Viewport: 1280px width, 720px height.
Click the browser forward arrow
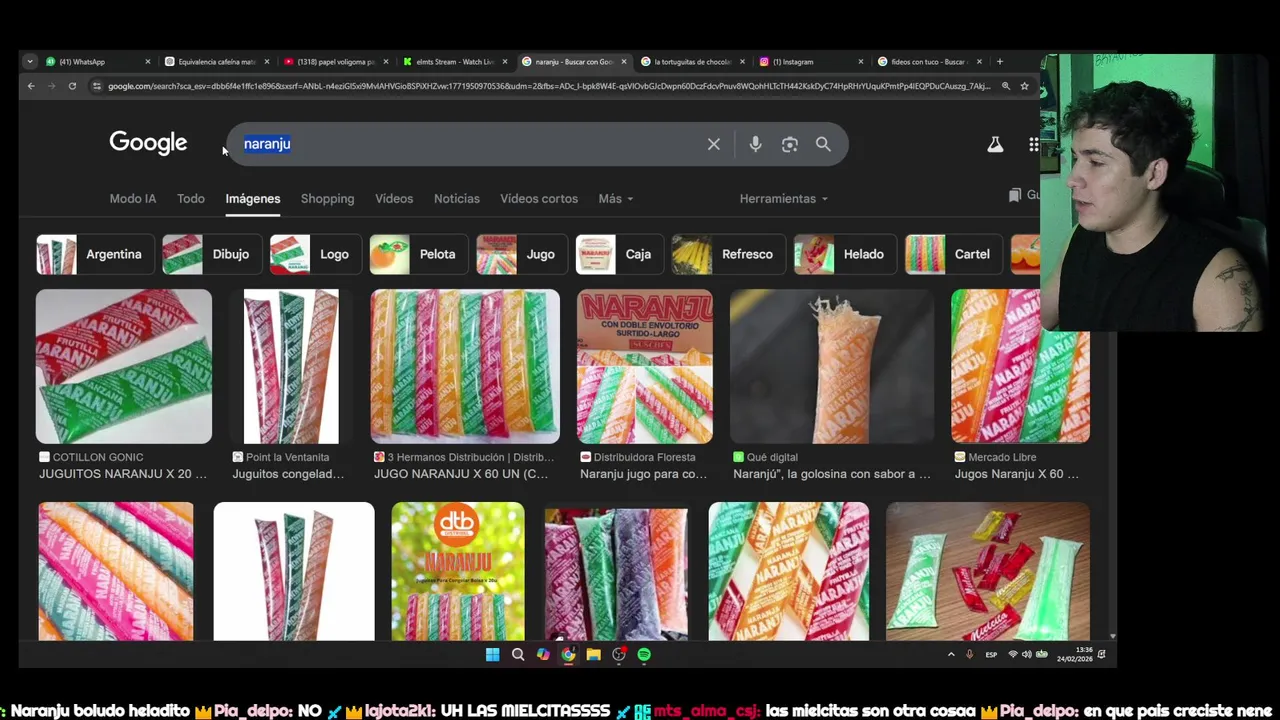(51, 86)
